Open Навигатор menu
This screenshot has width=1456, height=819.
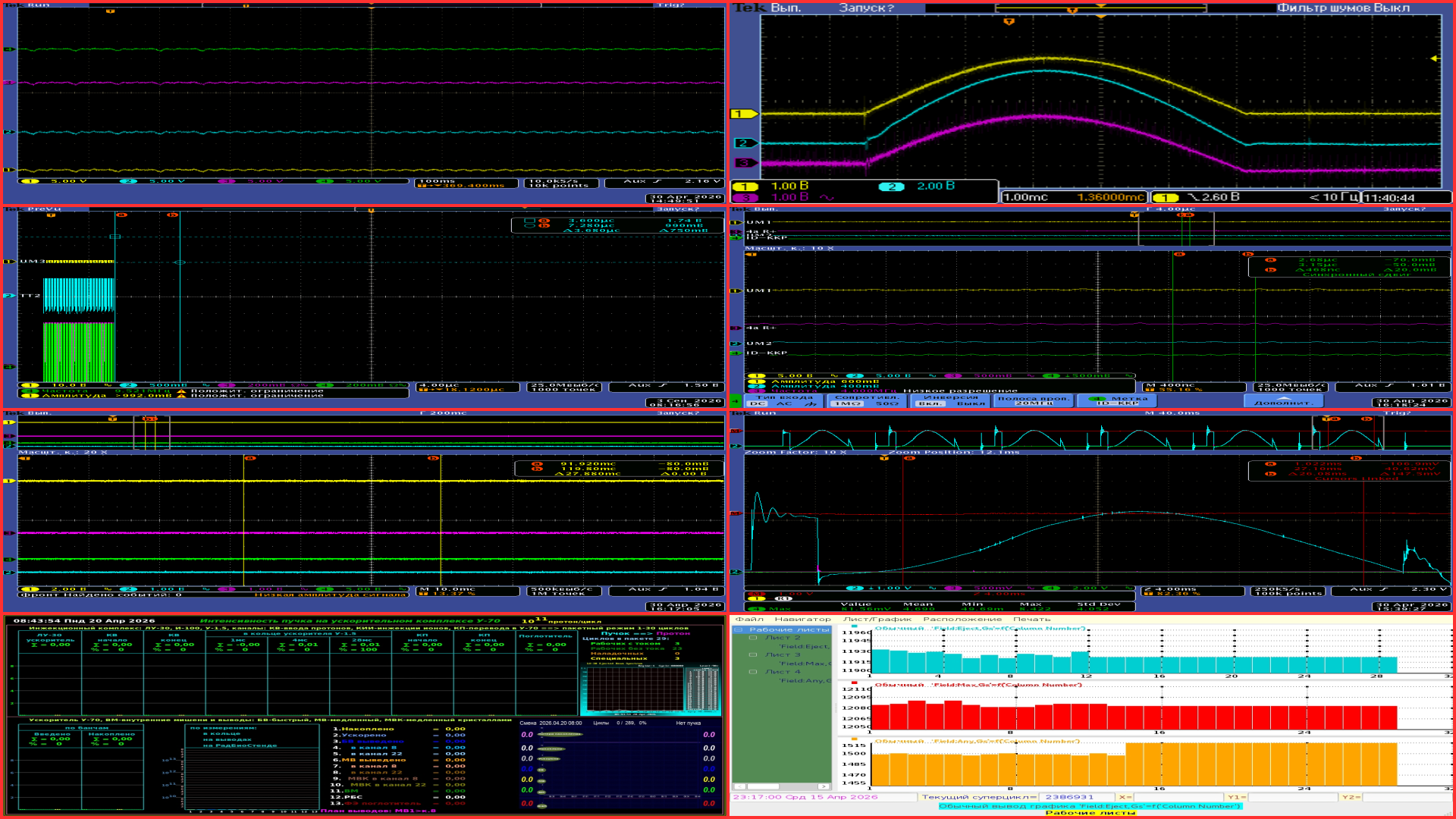pyautogui.click(x=803, y=620)
